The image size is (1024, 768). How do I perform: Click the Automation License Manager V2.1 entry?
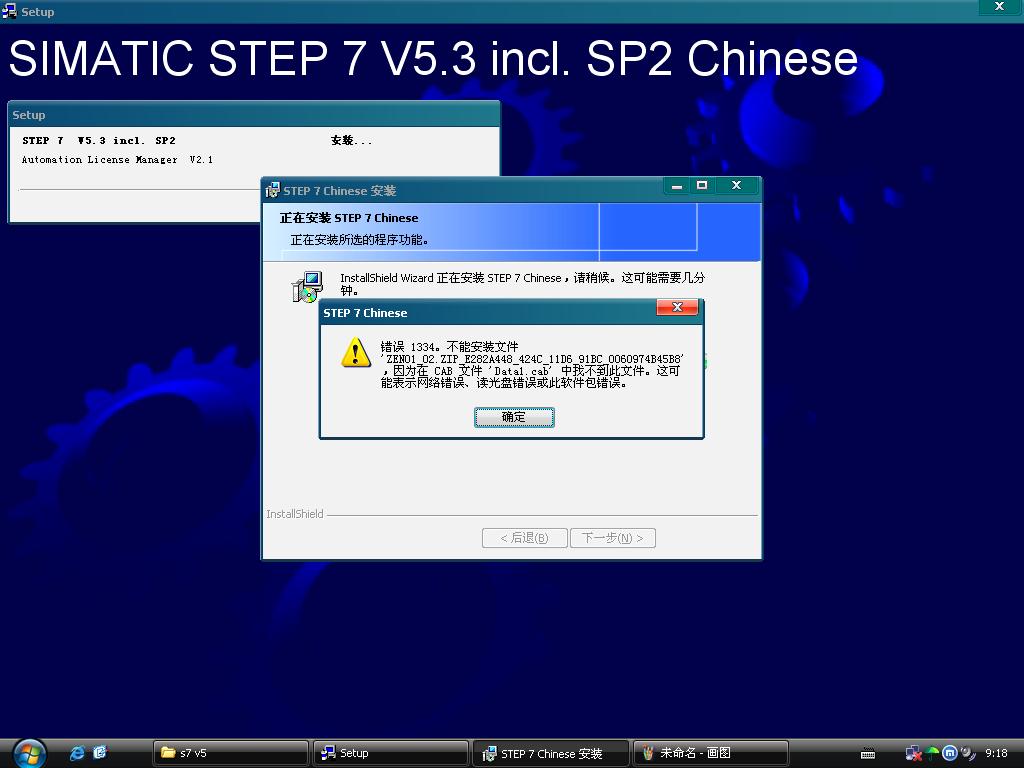pos(118,159)
